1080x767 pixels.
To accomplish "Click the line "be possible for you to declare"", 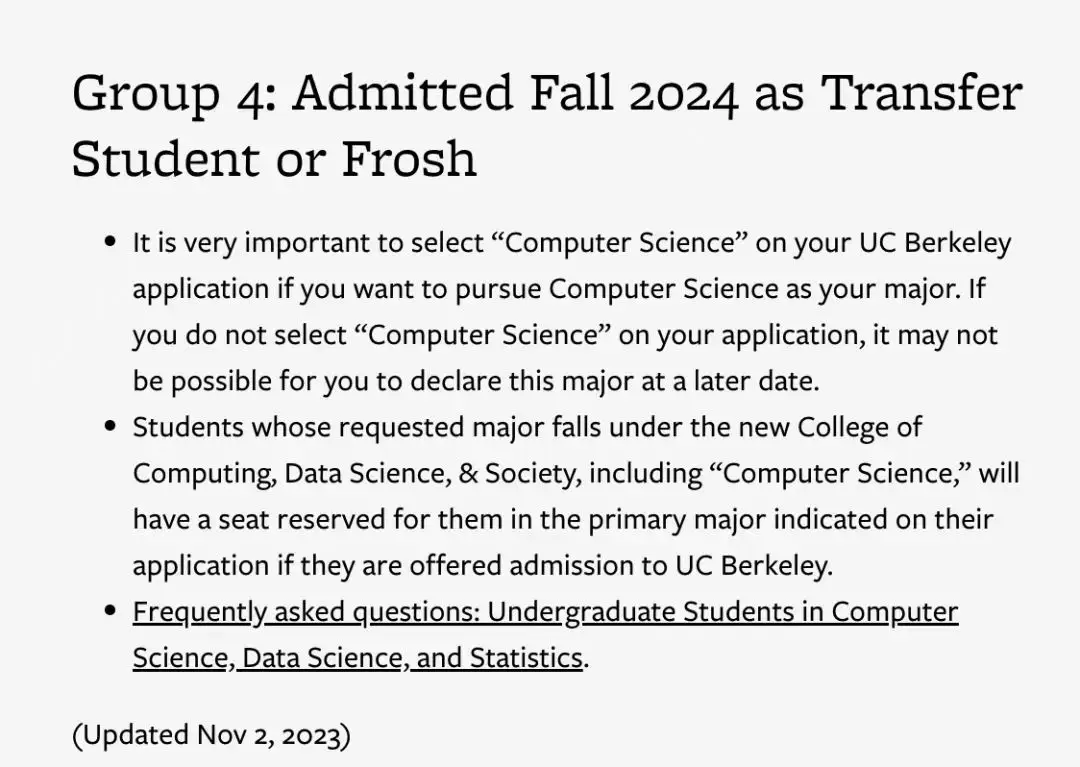I will [475, 381].
